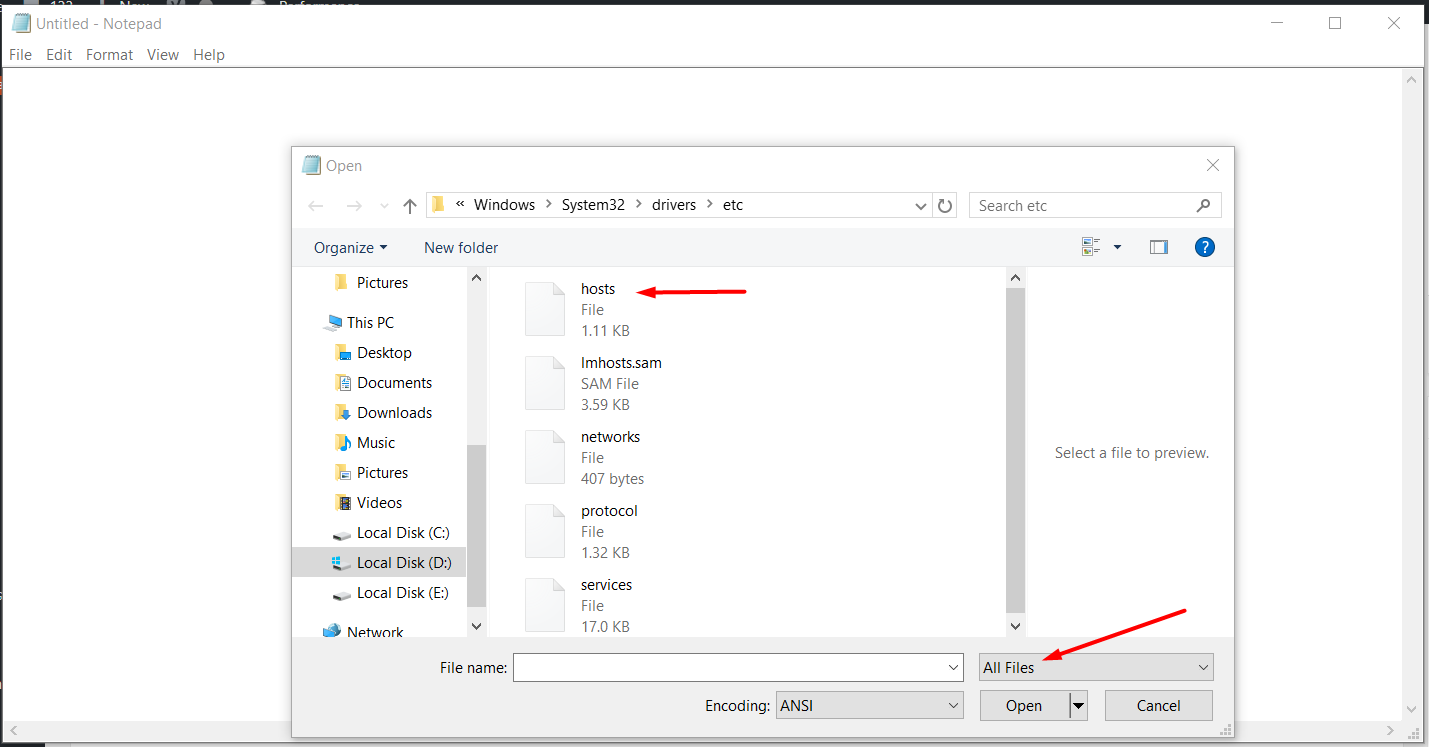Click the up-one-level navigation arrow
Screen dimensions: 1429x747
pos(409,204)
